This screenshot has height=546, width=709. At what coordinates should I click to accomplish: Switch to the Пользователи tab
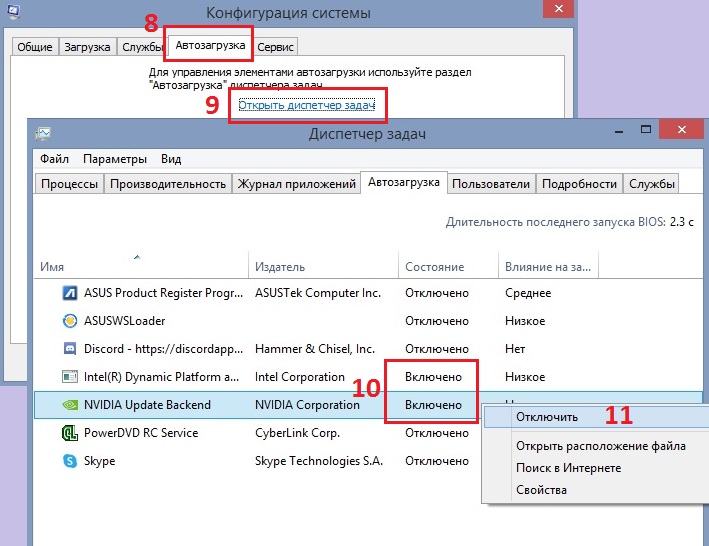[491, 184]
